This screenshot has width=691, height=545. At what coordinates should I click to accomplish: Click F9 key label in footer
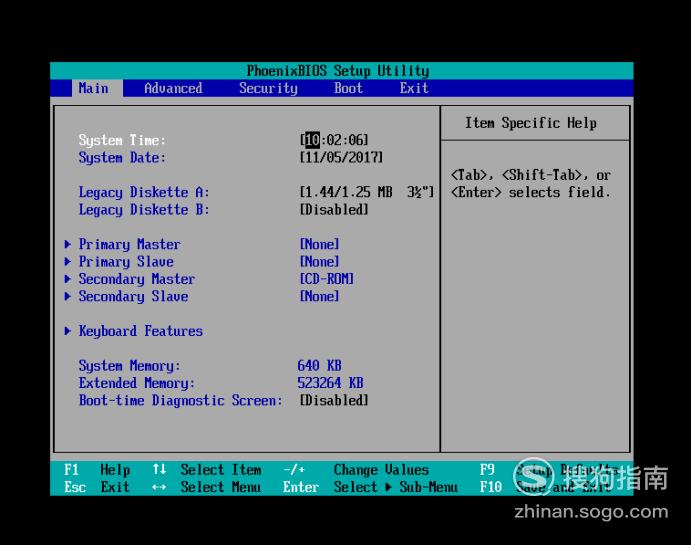coord(487,470)
